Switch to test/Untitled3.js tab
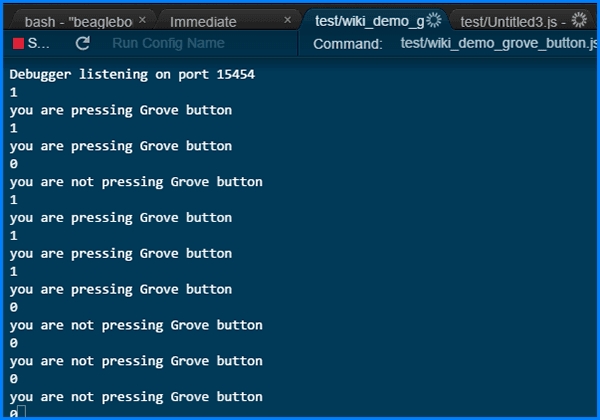 pyautogui.click(x=512, y=21)
